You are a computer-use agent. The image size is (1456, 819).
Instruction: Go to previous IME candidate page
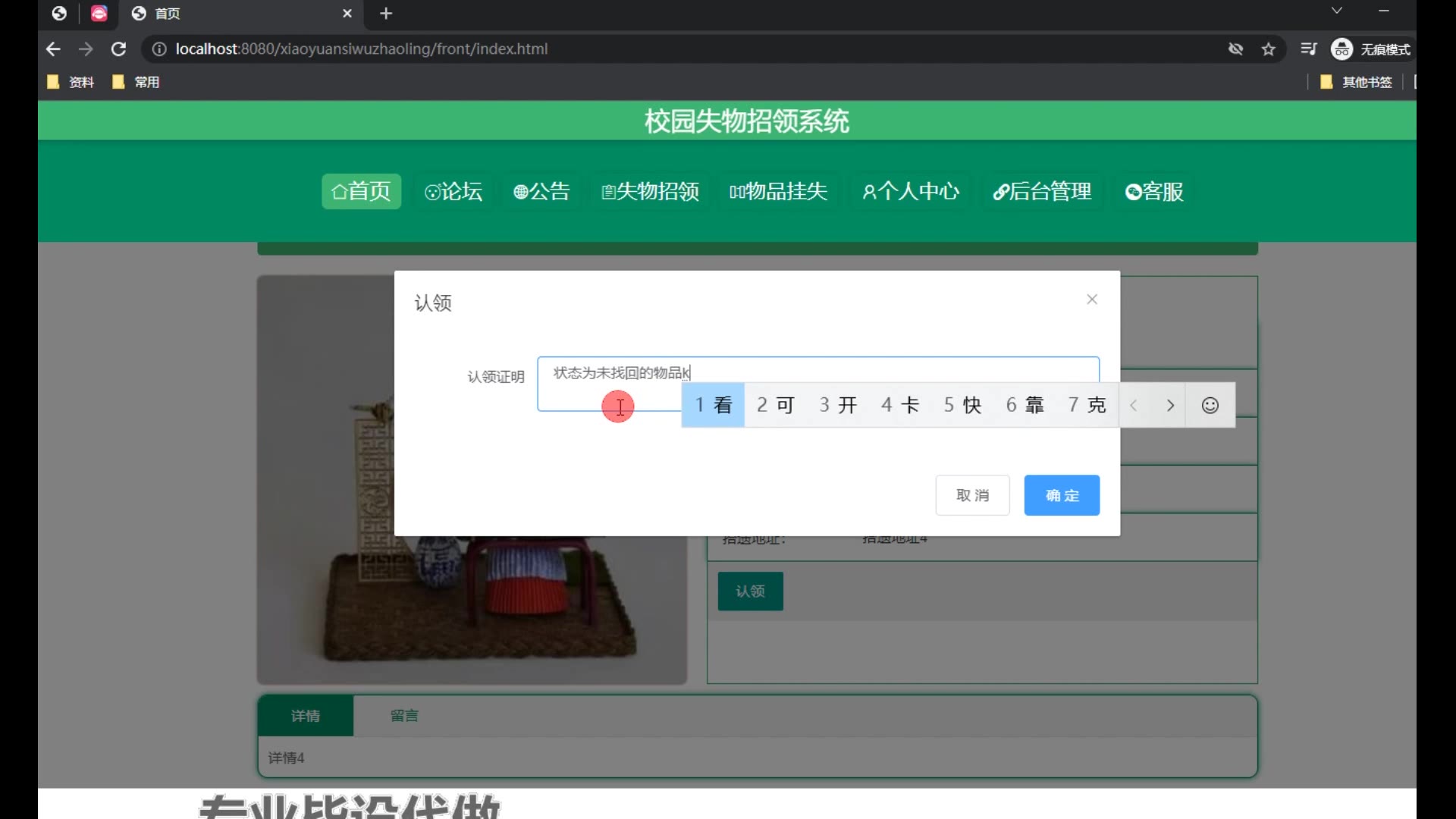click(x=1134, y=406)
